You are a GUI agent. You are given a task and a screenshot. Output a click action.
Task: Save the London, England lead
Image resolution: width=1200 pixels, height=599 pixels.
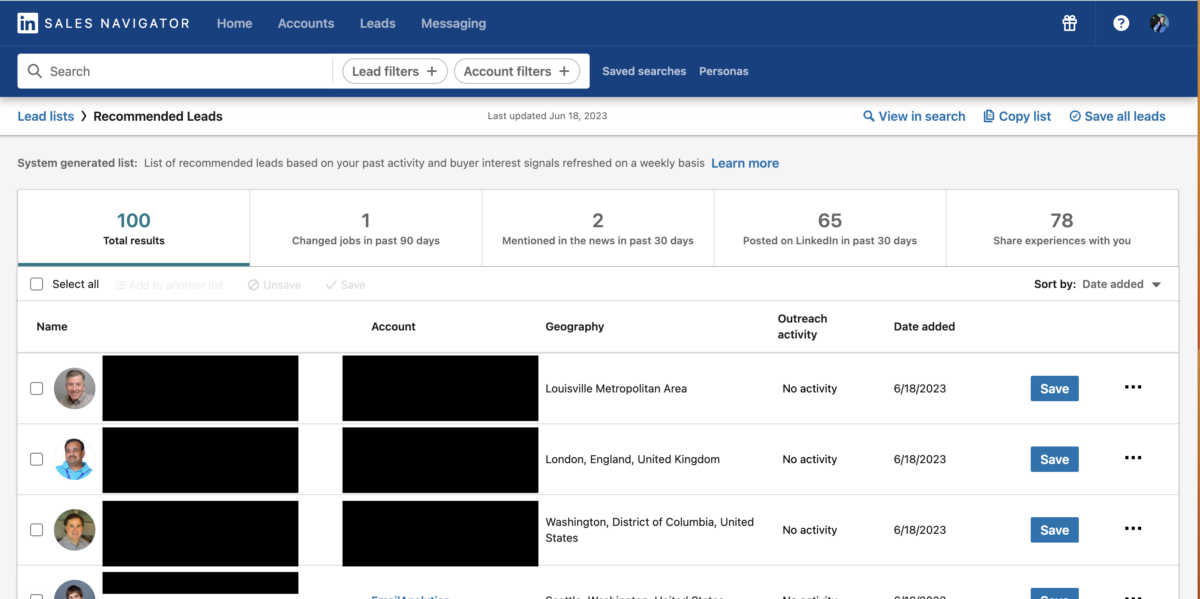[1054, 459]
